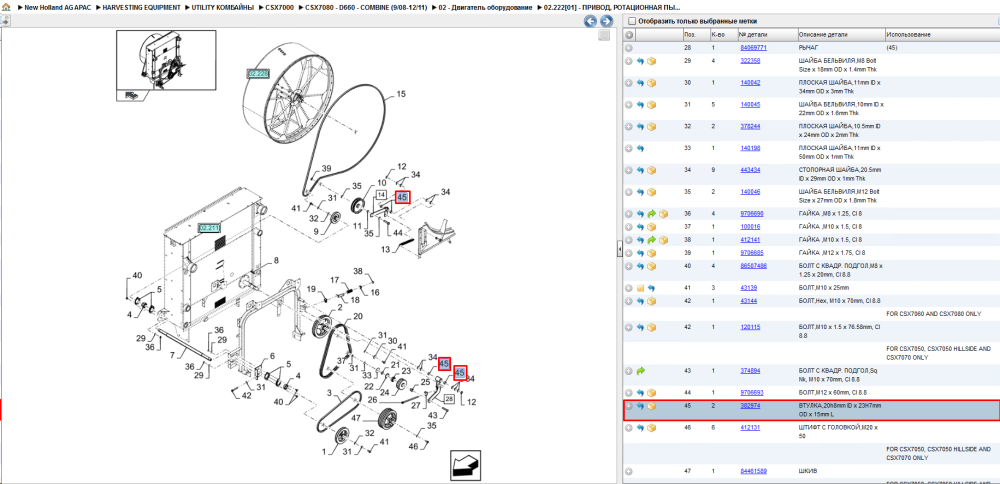Click the box icon for part 412131
The image size is (1000, 484).
click(651, 428)
